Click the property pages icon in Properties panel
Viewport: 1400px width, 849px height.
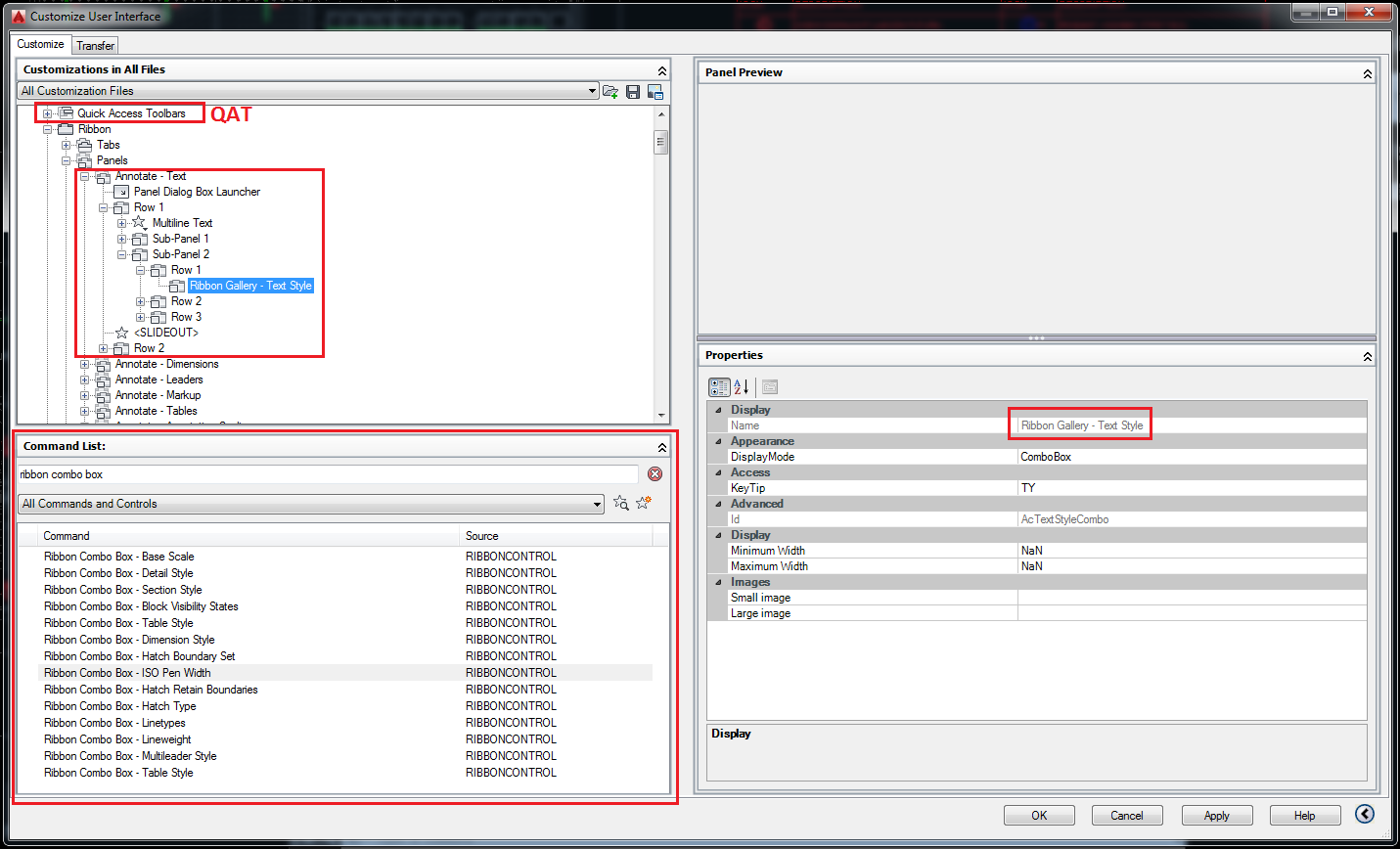(x=769, y=386)
